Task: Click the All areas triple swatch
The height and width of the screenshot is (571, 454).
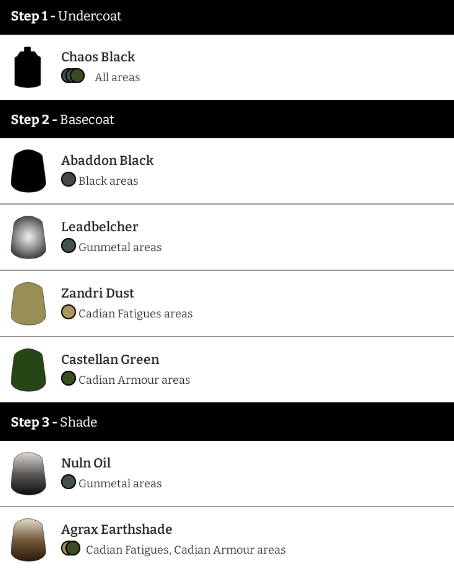Action: [x=73, y=76]
